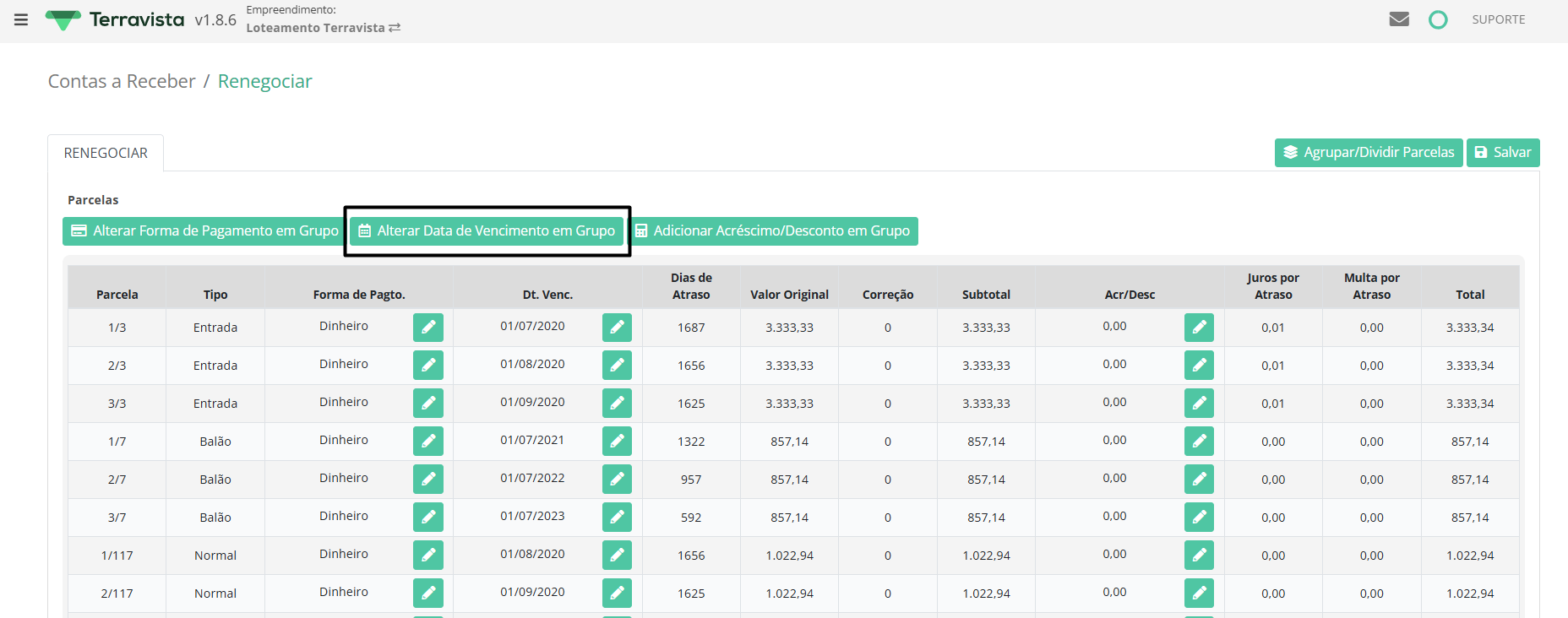The height and width of the screenshot is (618, 1568).
Task: Select the 1322 days overdue cell
Action: [691, 442]
